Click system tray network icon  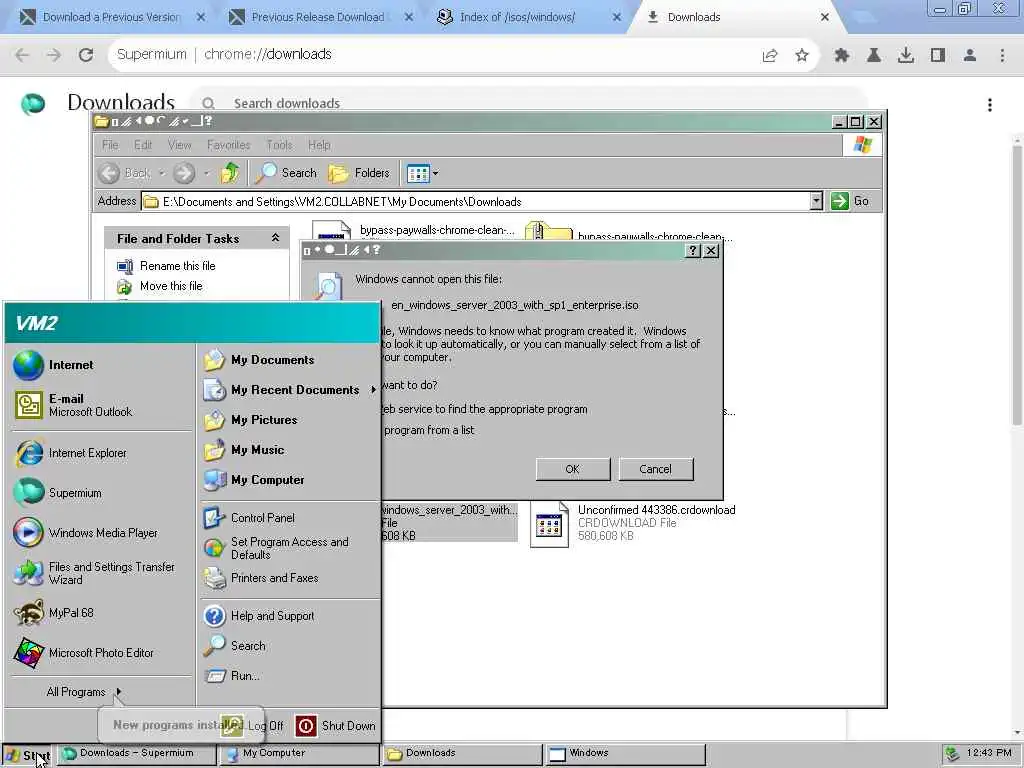click(x=952, y=754)
